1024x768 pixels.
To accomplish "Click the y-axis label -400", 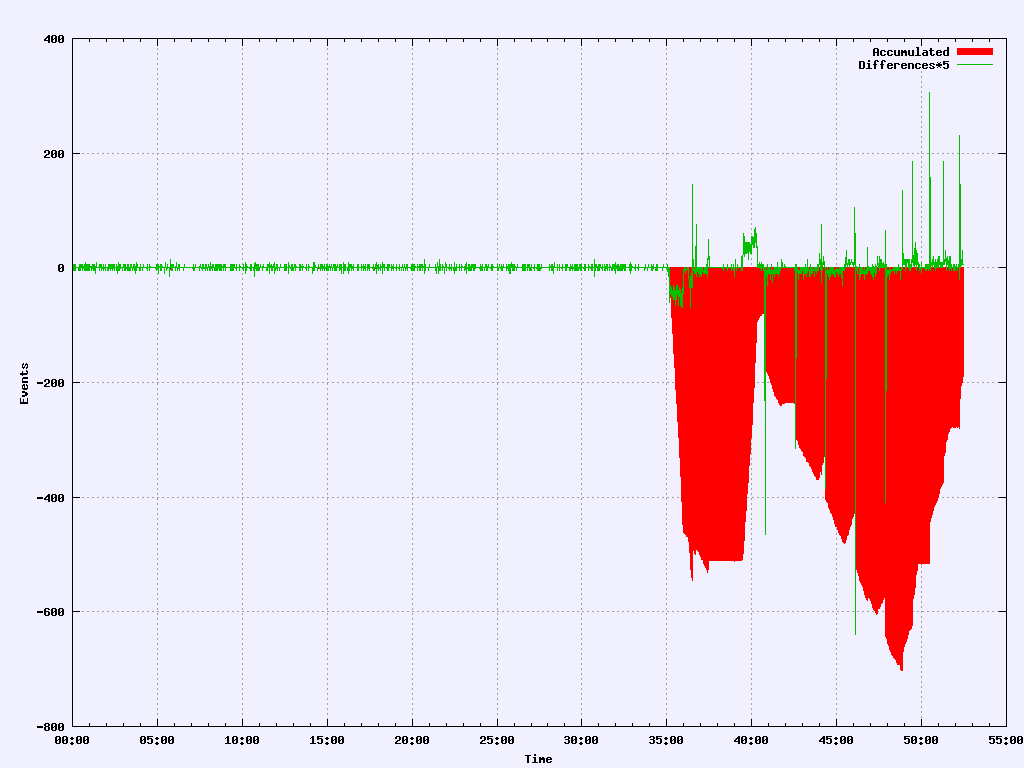I will pyautogui.click(x=50, y=498).
